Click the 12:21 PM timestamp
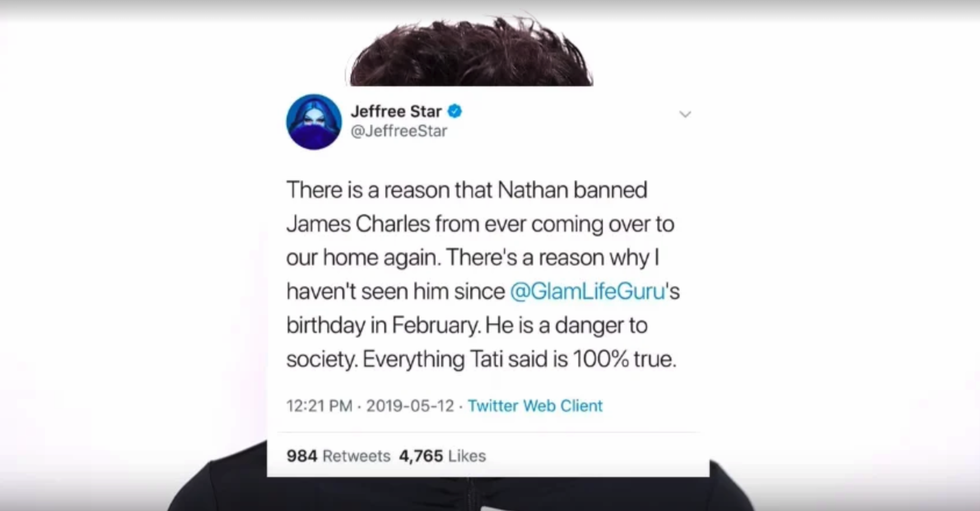Viewport: 980px width, 511px height. pyautogui.click(x=319, y=406)
